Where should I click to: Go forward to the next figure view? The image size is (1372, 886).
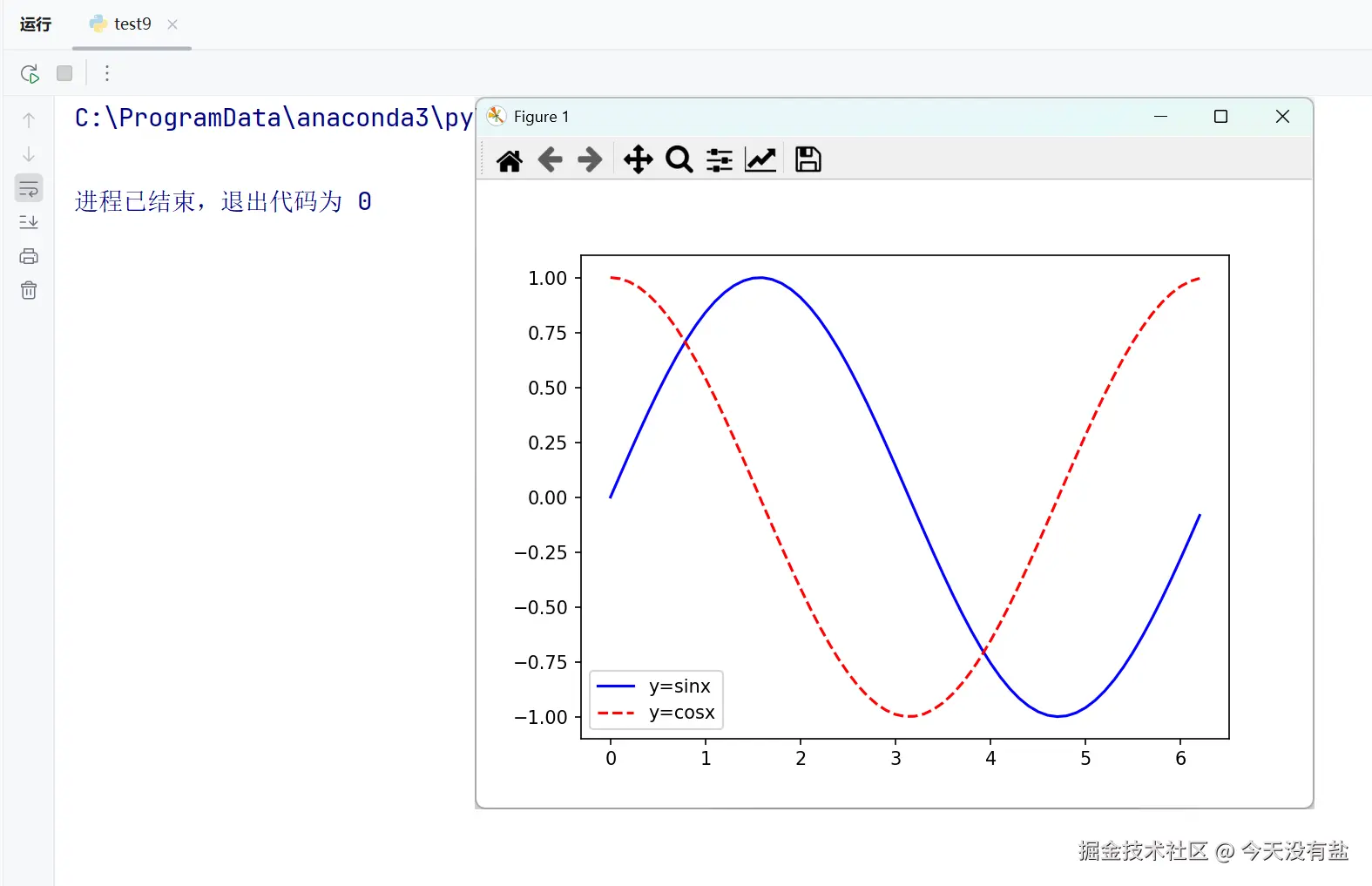click(x=590, y=160)
